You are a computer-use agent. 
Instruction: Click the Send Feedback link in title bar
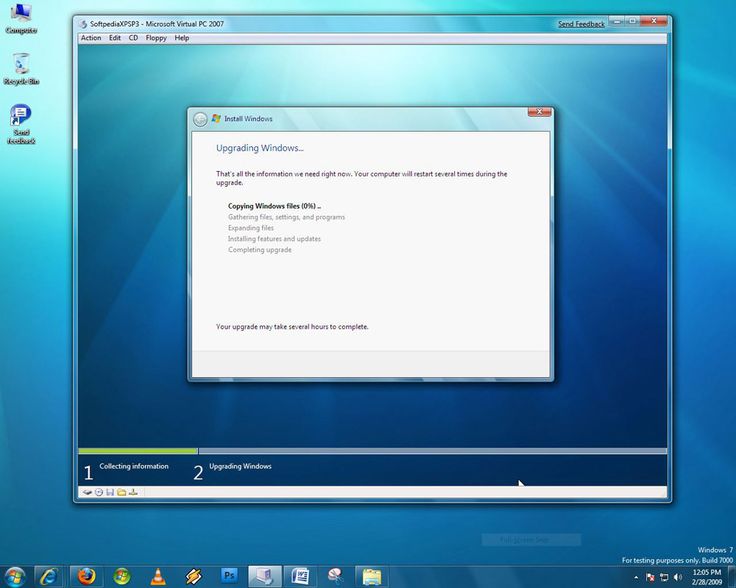point(581,24)
